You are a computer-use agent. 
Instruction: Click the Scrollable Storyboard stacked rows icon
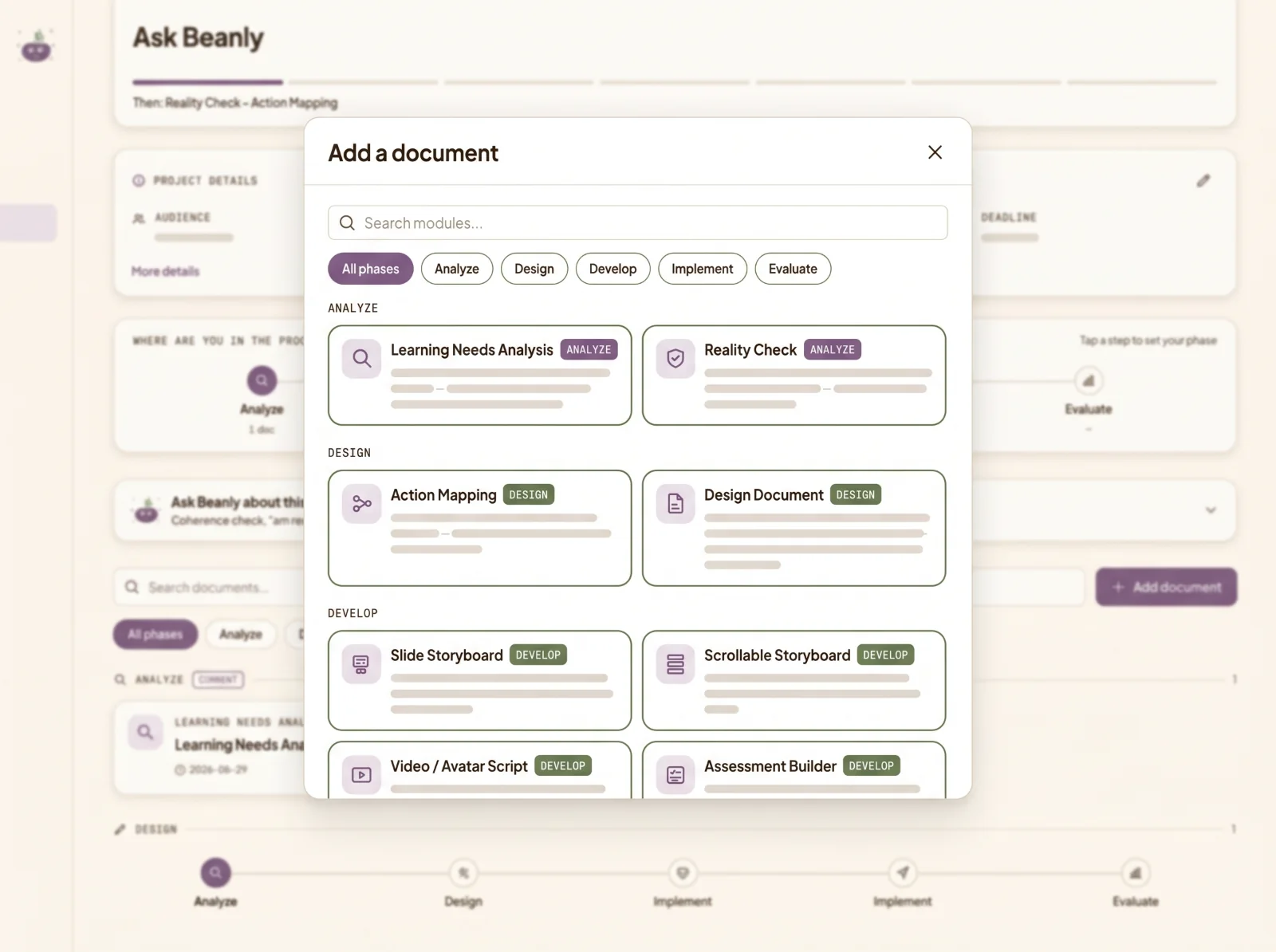coord(675,664)
